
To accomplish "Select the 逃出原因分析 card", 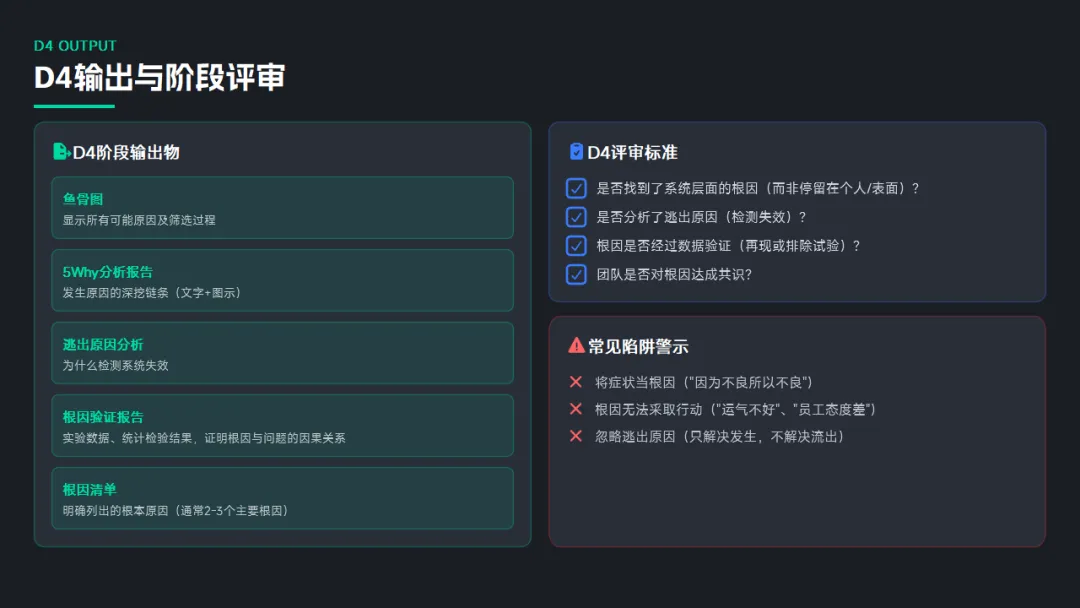I will point(282,353).
